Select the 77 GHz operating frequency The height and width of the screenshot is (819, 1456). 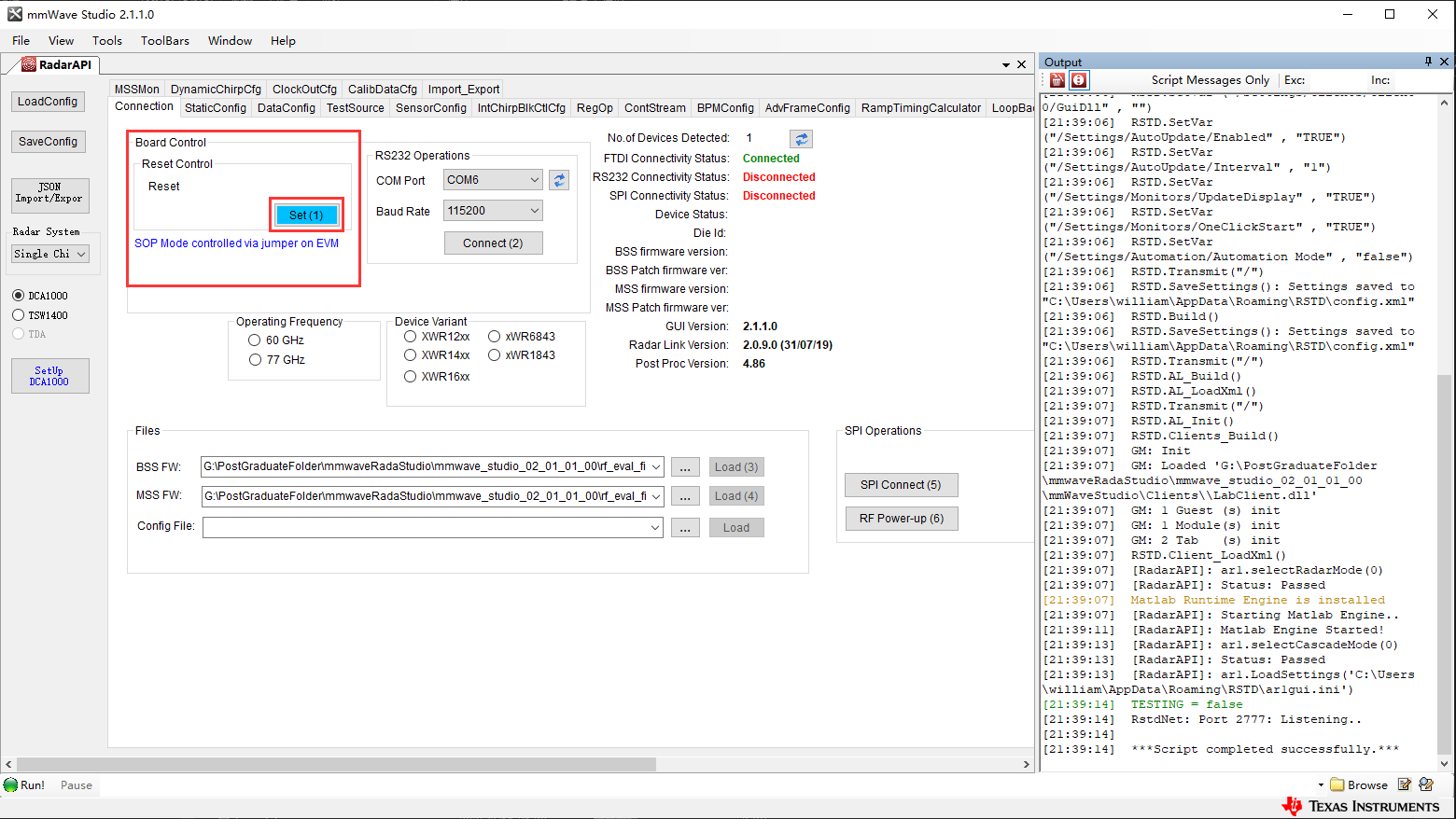click(254, 360)
